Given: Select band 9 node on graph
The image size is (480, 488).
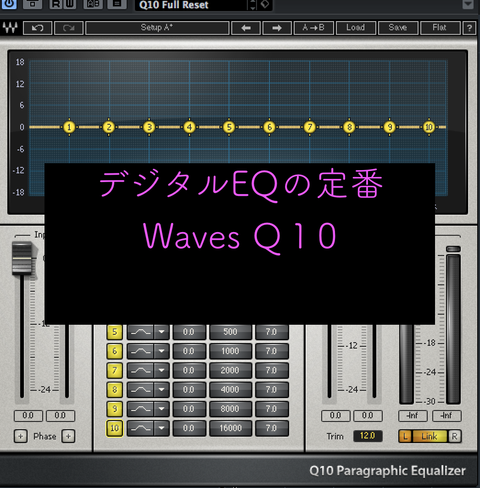Looking at the screenshot, I should (x=389, y=127).
